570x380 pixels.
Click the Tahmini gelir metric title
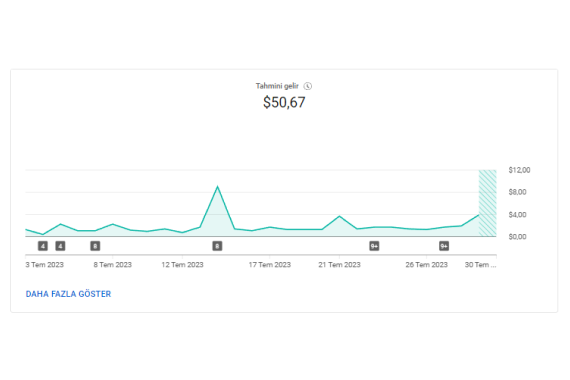(x=277, y=86)
